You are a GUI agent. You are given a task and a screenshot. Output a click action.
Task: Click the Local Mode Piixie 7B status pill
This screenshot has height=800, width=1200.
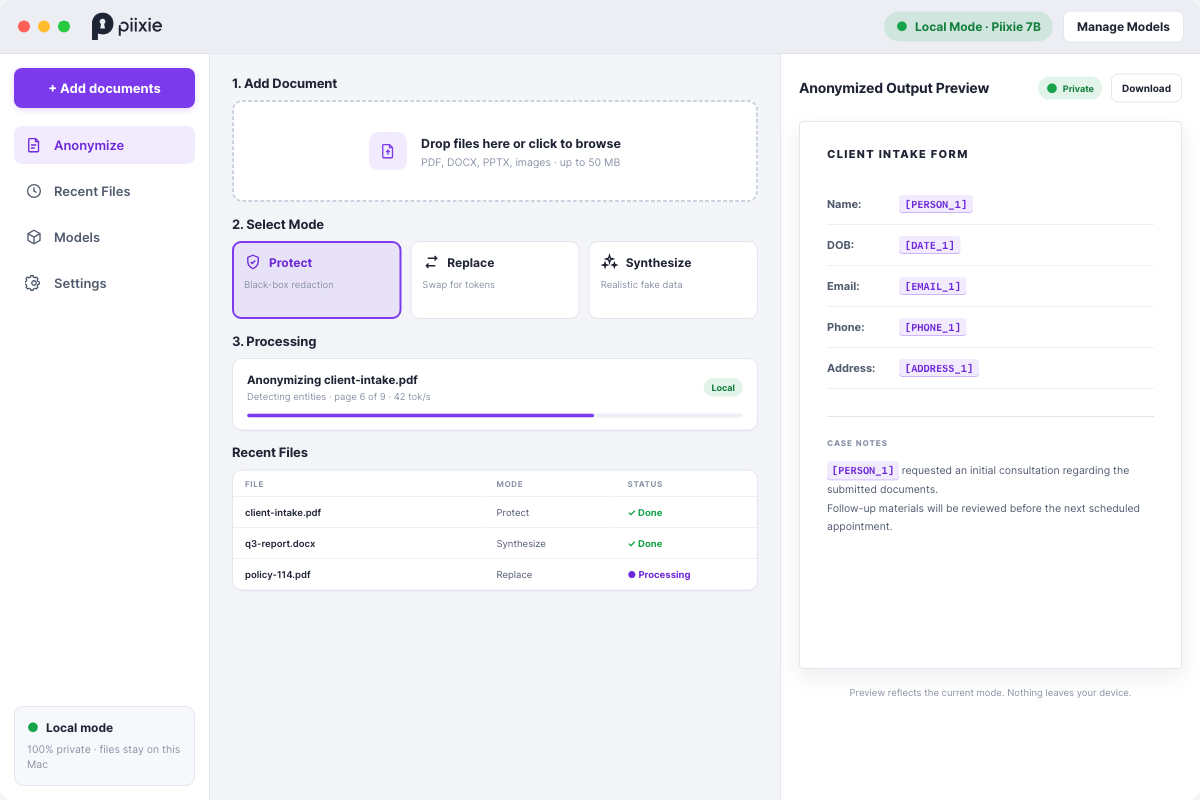(x=968, y=27)
